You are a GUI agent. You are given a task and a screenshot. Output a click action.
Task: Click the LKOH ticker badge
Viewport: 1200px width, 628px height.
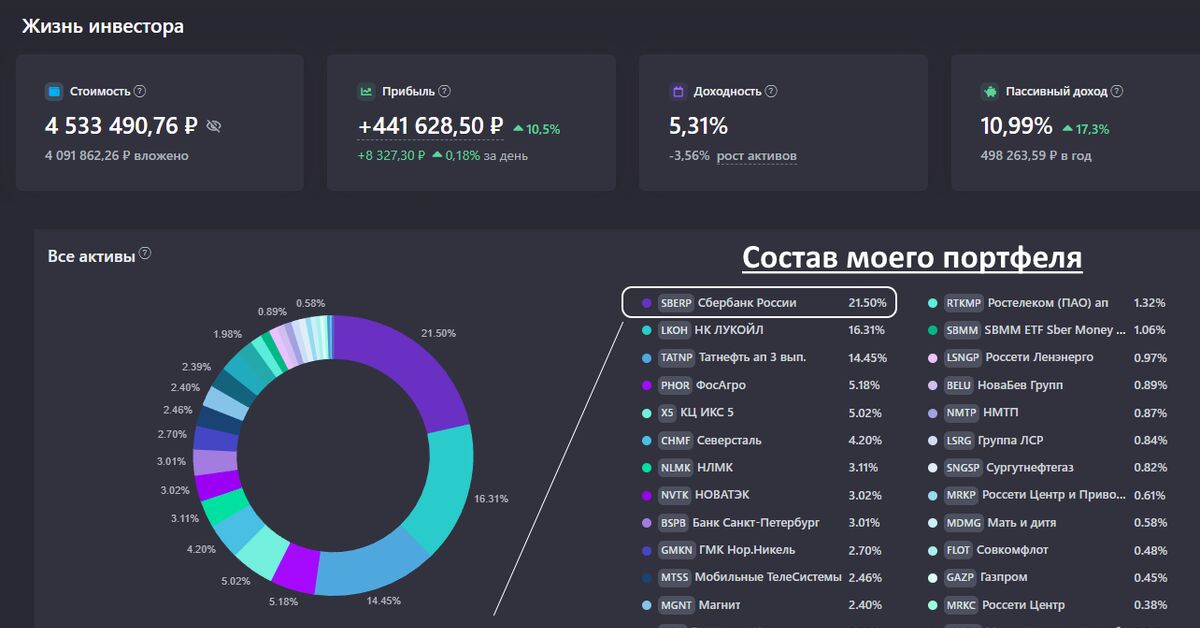point(675,330)
